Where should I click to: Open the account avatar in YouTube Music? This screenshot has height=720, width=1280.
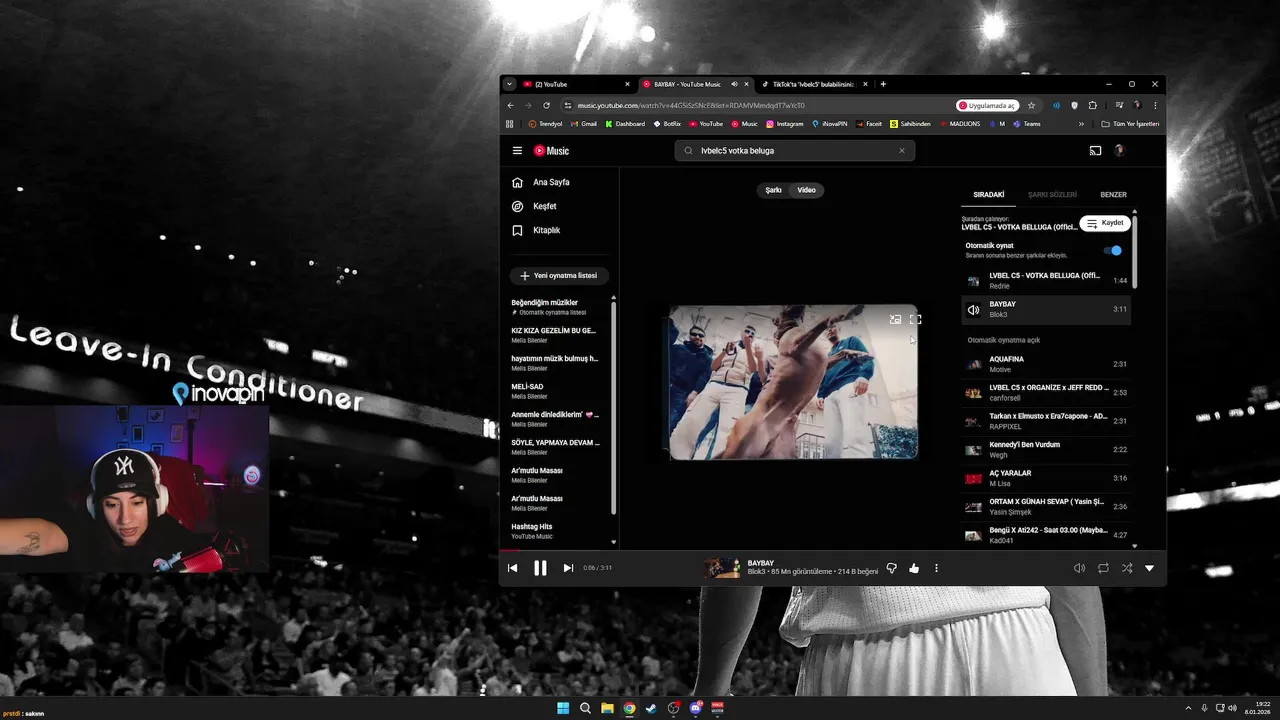pos(1120,151)
